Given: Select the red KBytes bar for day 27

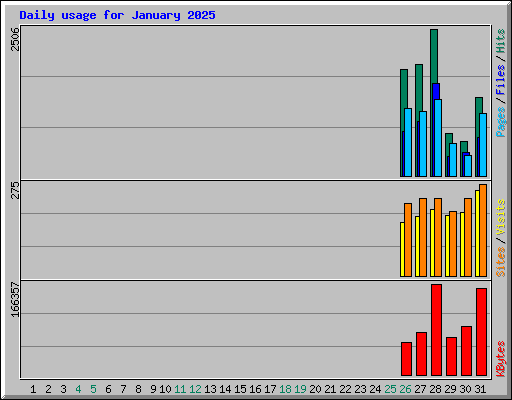Looking at the screenshot, I should pyautogui.click(x=421, y=354).
